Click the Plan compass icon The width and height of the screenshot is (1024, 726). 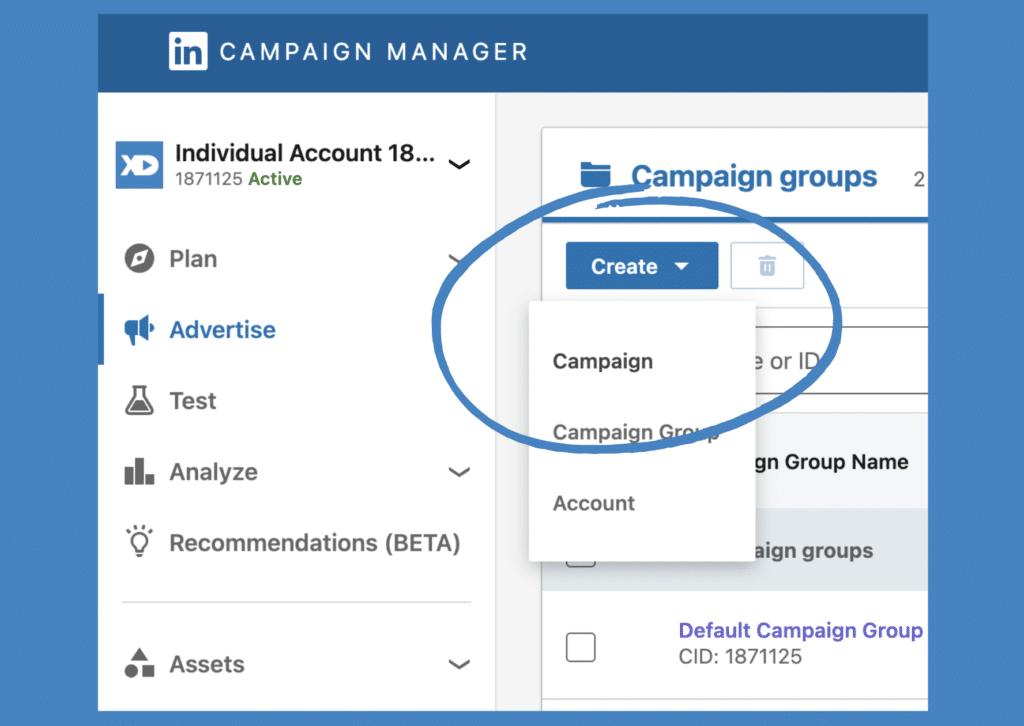(x=139, y=259)
